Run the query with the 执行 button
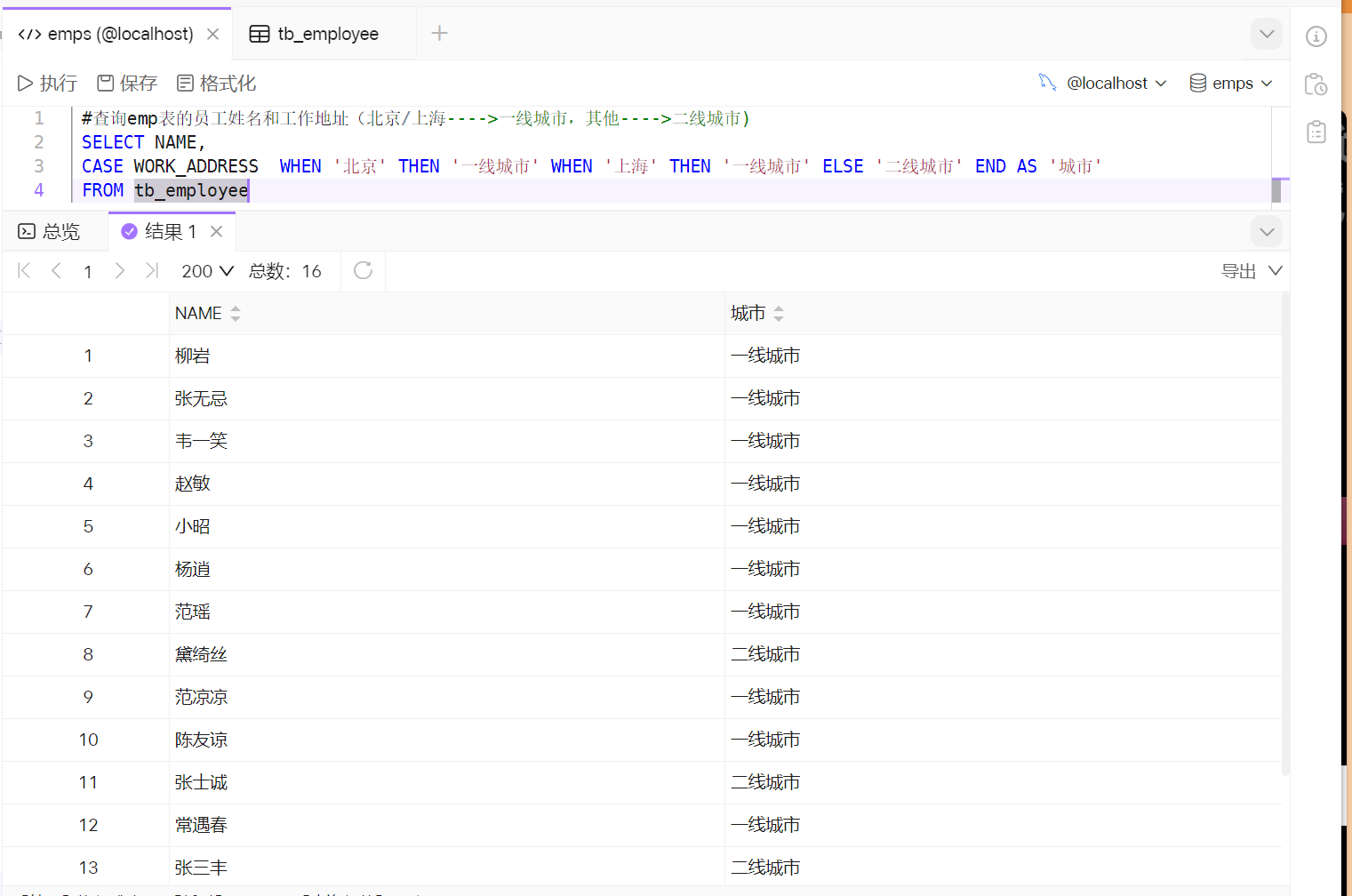Image resolution: width=1352 pixels, height=896 pixels. [x=48, y=84]
